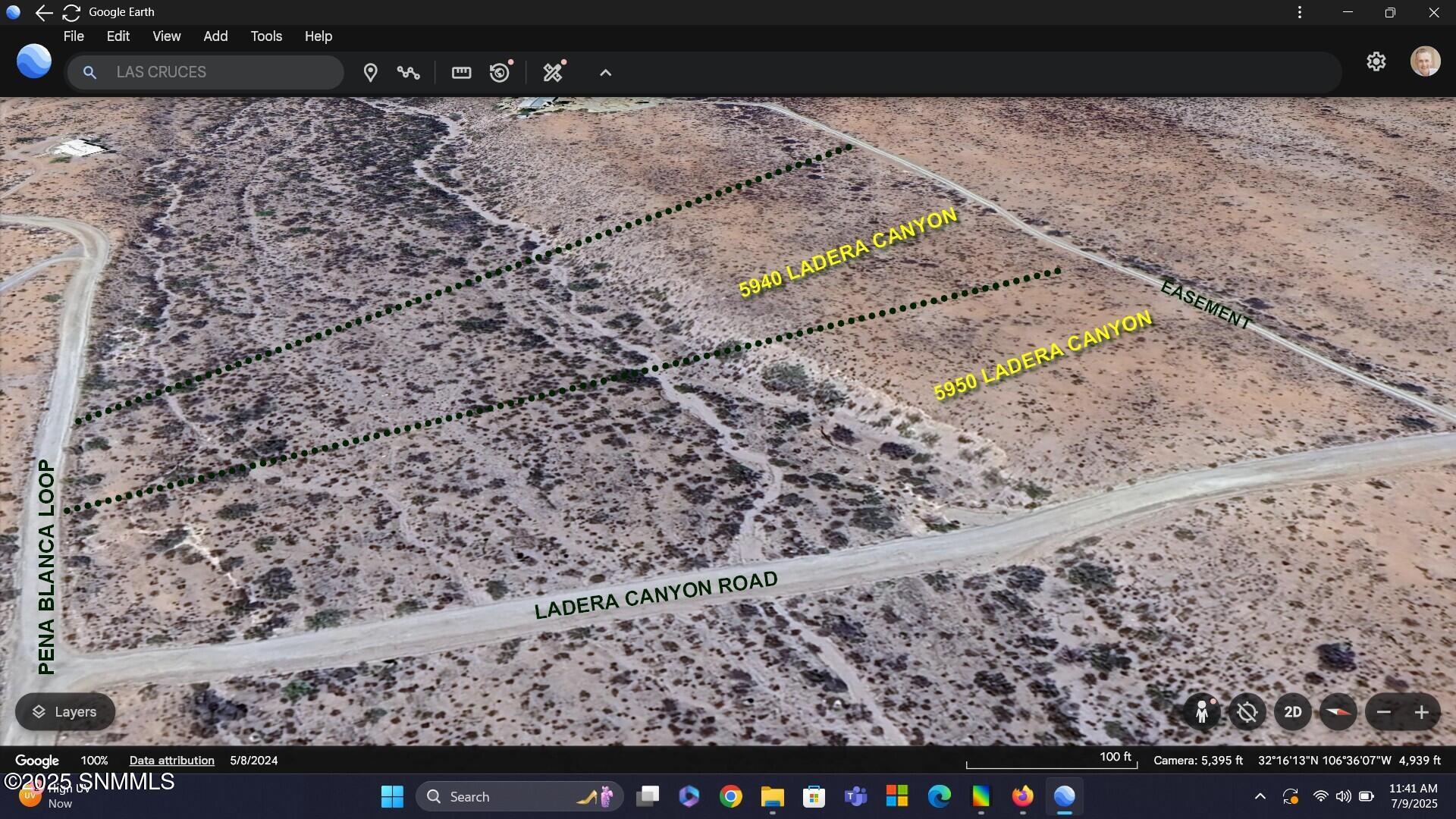The width and height of the screenshot is (1456, 819).
Task: Activate Street View Pegman
Action: pos(1203,712)
